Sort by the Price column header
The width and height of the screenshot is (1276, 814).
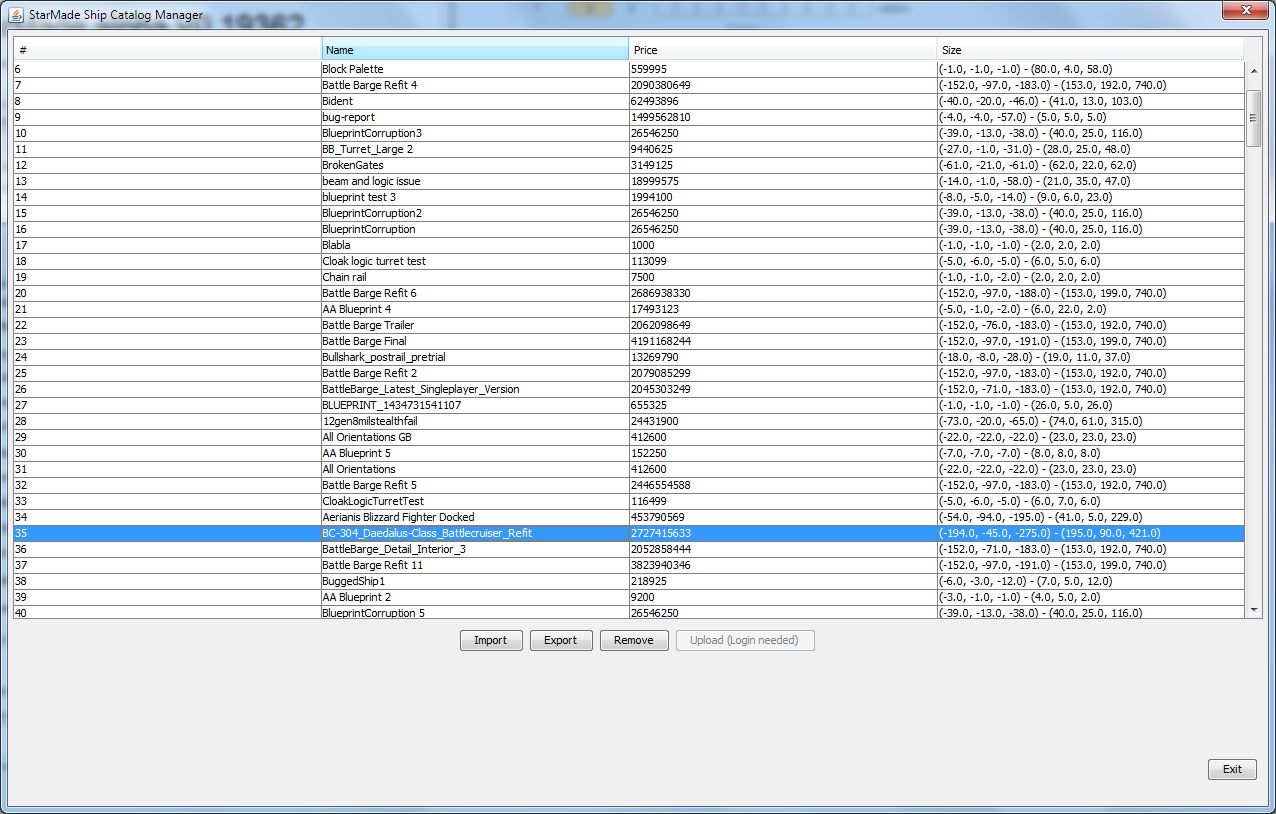click(782, 50)
